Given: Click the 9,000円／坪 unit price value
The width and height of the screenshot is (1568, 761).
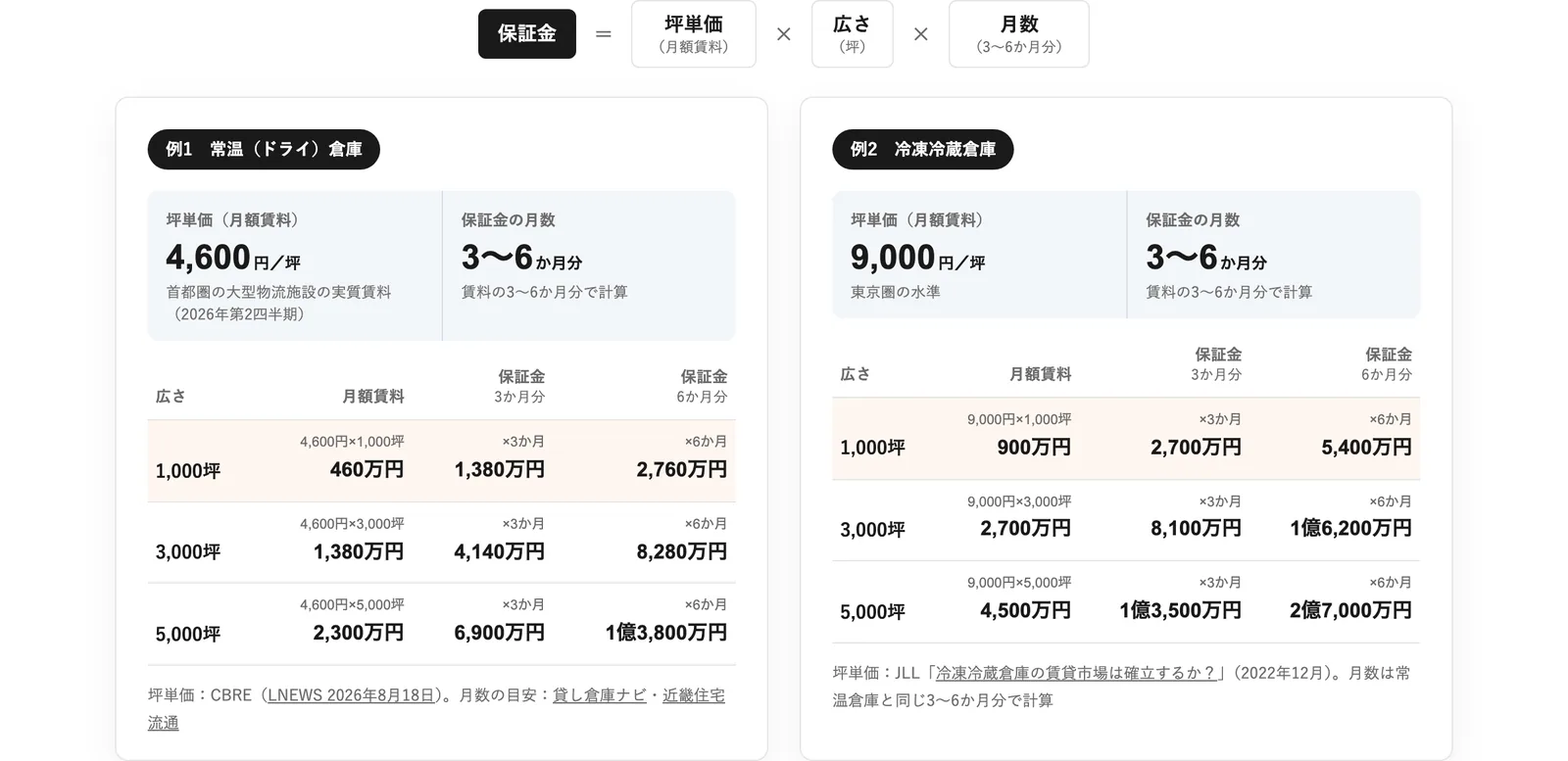Looking at the screenshot, I should (918, 258).
